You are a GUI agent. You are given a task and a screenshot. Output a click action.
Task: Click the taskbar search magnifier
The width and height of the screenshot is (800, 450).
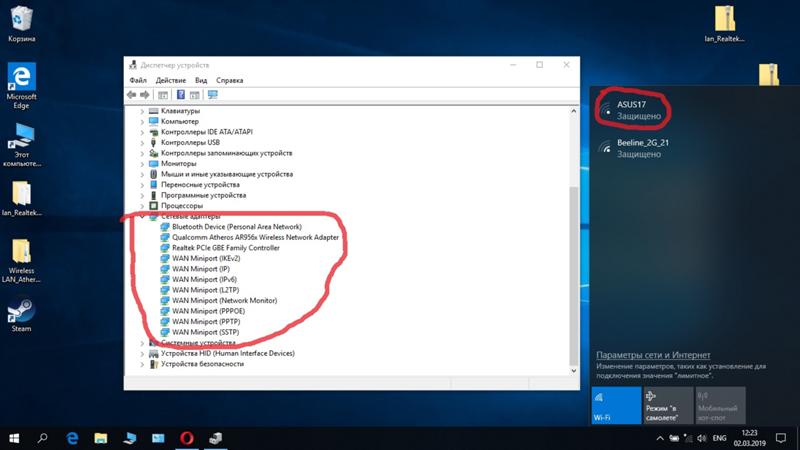coord(42,438)
